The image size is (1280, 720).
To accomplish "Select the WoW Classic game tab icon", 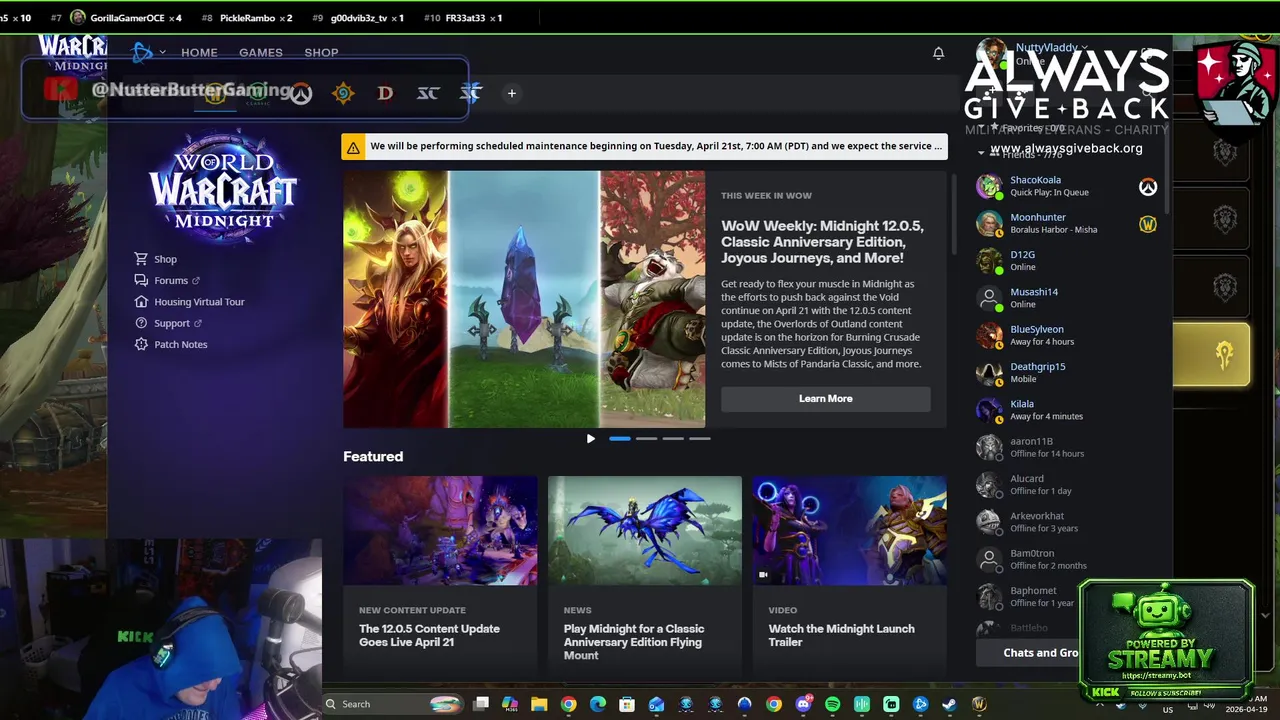I will (x=258, y=94).
